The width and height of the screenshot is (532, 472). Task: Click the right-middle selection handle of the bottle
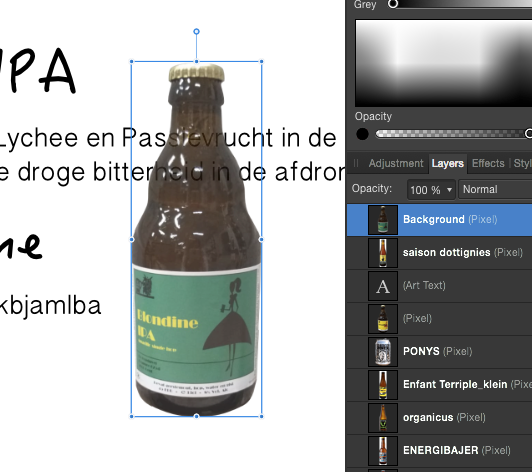261,239
